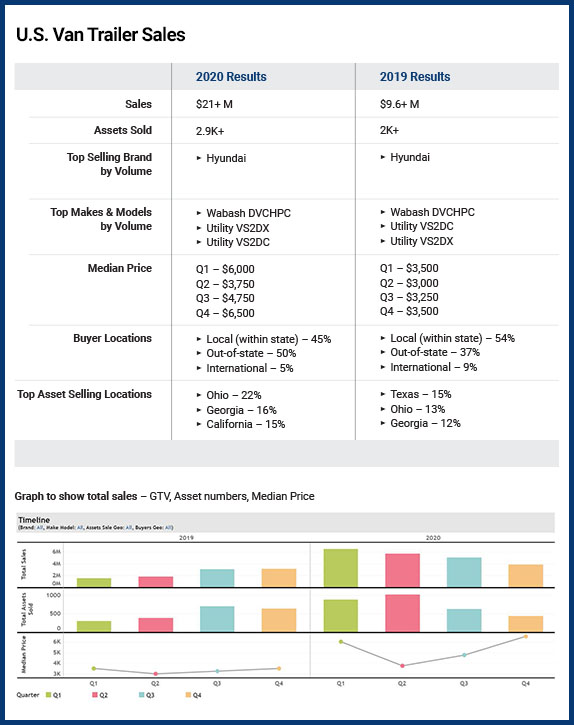This screenshot has height=725, width=574.
Task: Click the pink Q2 legend swatch
Action: (95, 695)
